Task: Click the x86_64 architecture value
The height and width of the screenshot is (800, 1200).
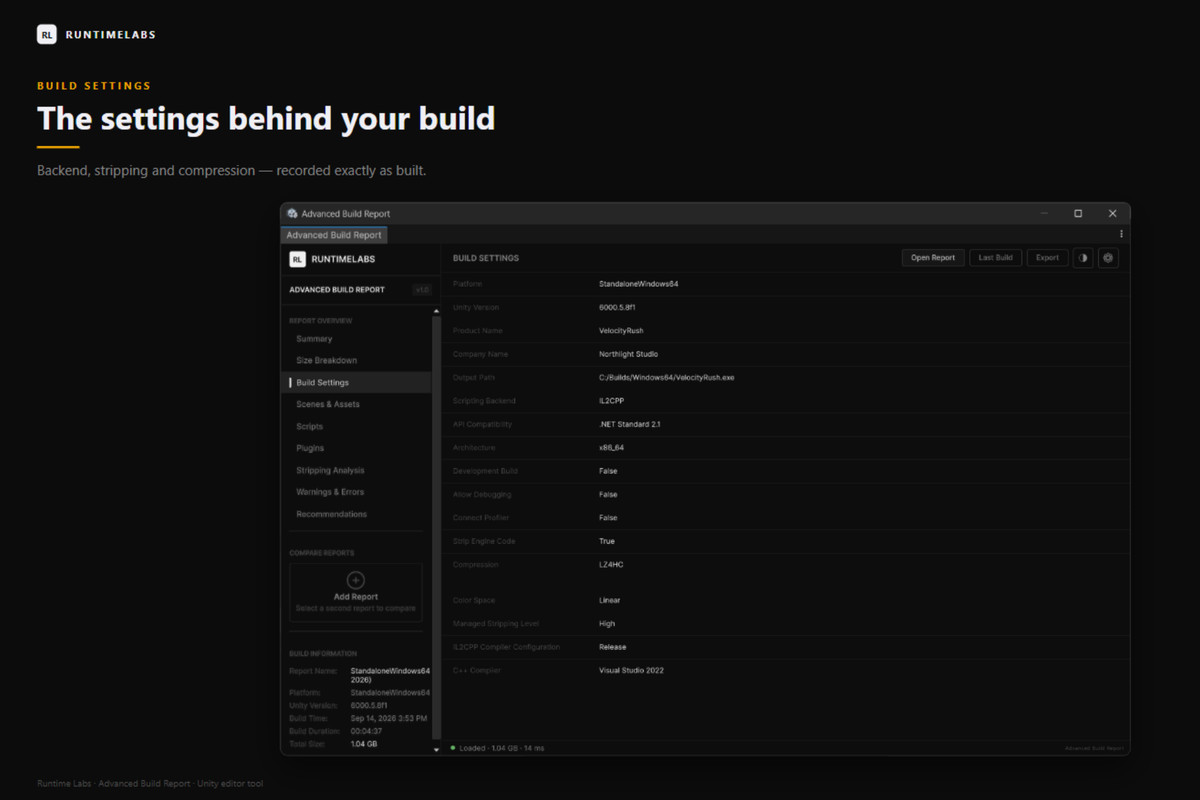Action: pyautogui.click(x=611, y=448)
